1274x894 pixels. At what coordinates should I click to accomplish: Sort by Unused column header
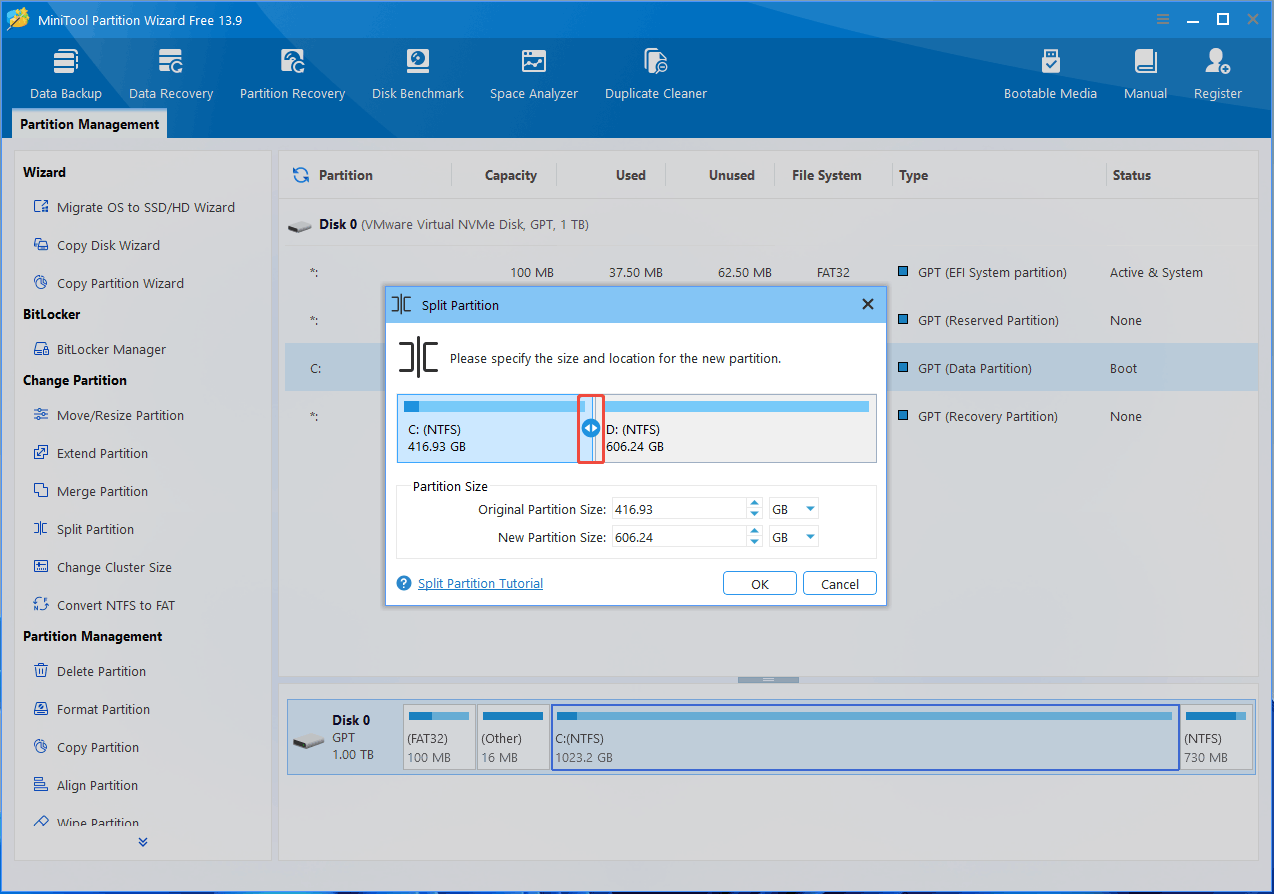731,175
